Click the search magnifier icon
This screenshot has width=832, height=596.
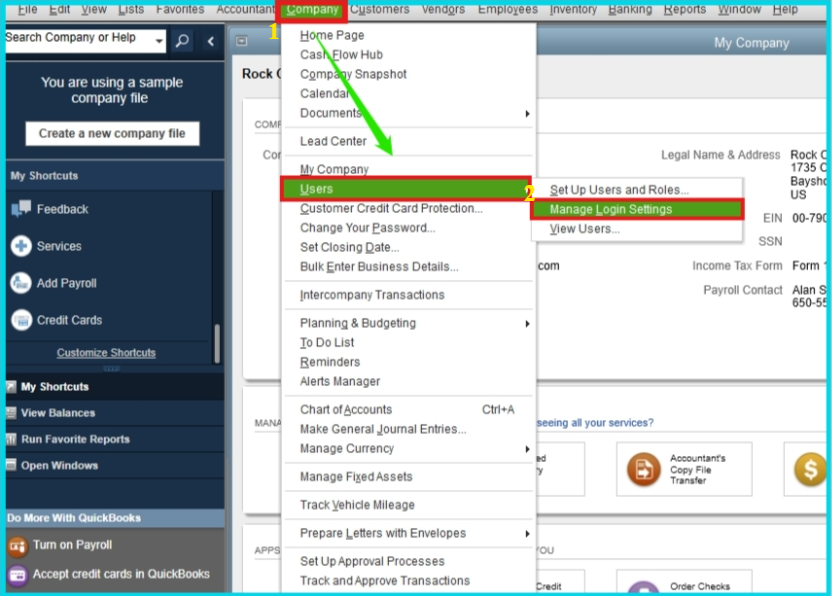point(182,41)
